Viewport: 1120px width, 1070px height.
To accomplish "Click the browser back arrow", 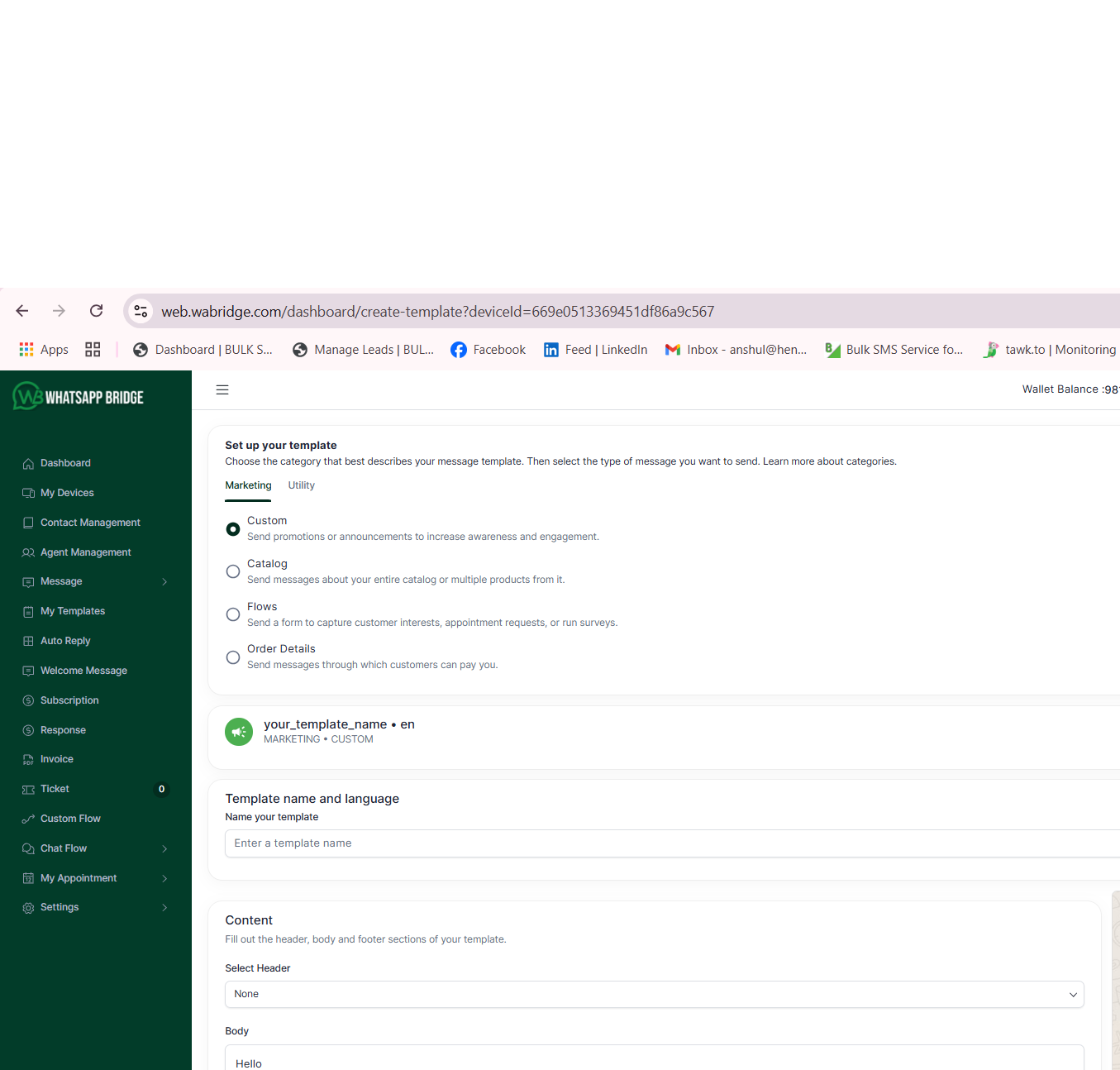I will coord(22,311).
